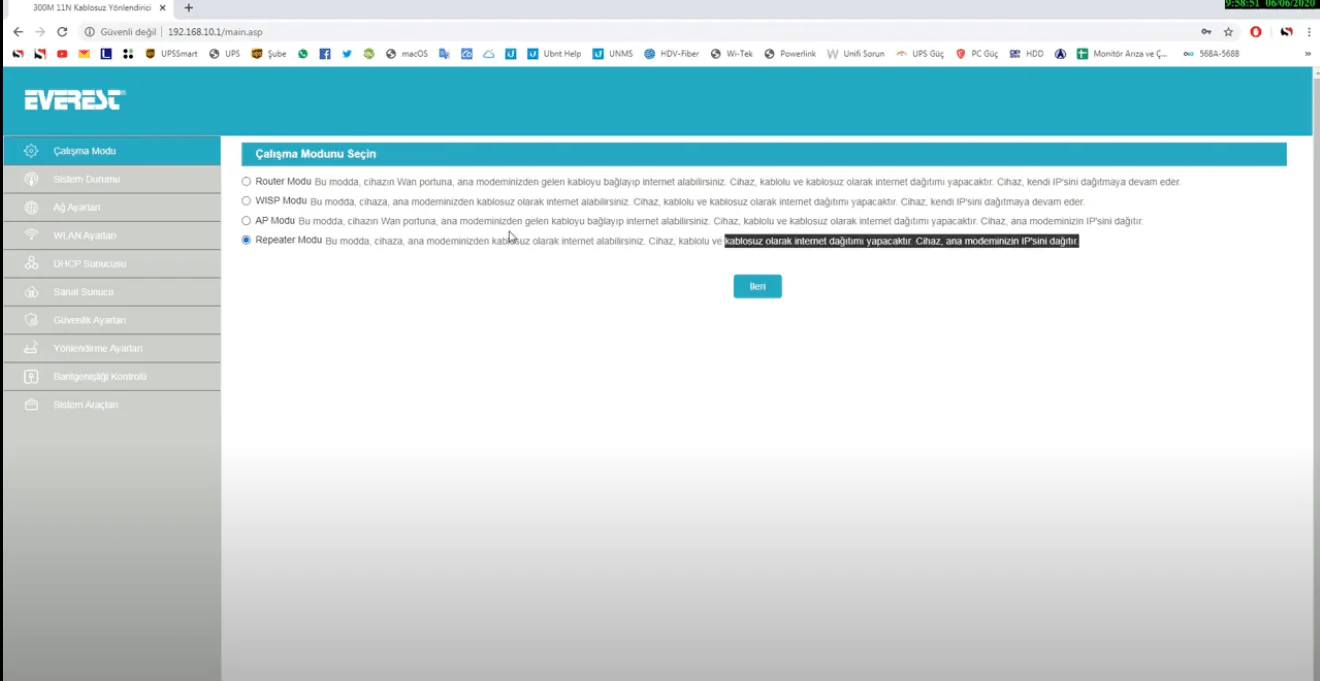Select the Router Modu radio button
Screen dimensions: 1320x681
coord(246,182)
